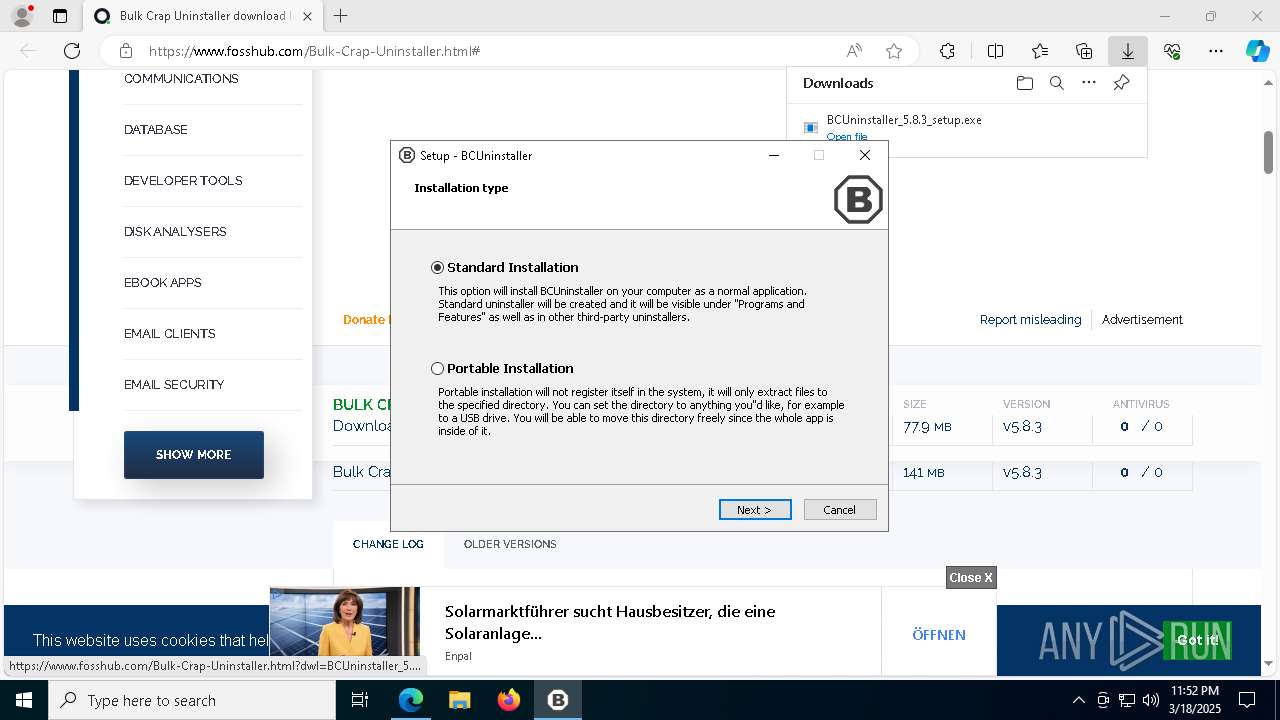This screenshot has width=1280, height=720.
Task: Launch Firefox from taskbar
Action: point(508,700)
